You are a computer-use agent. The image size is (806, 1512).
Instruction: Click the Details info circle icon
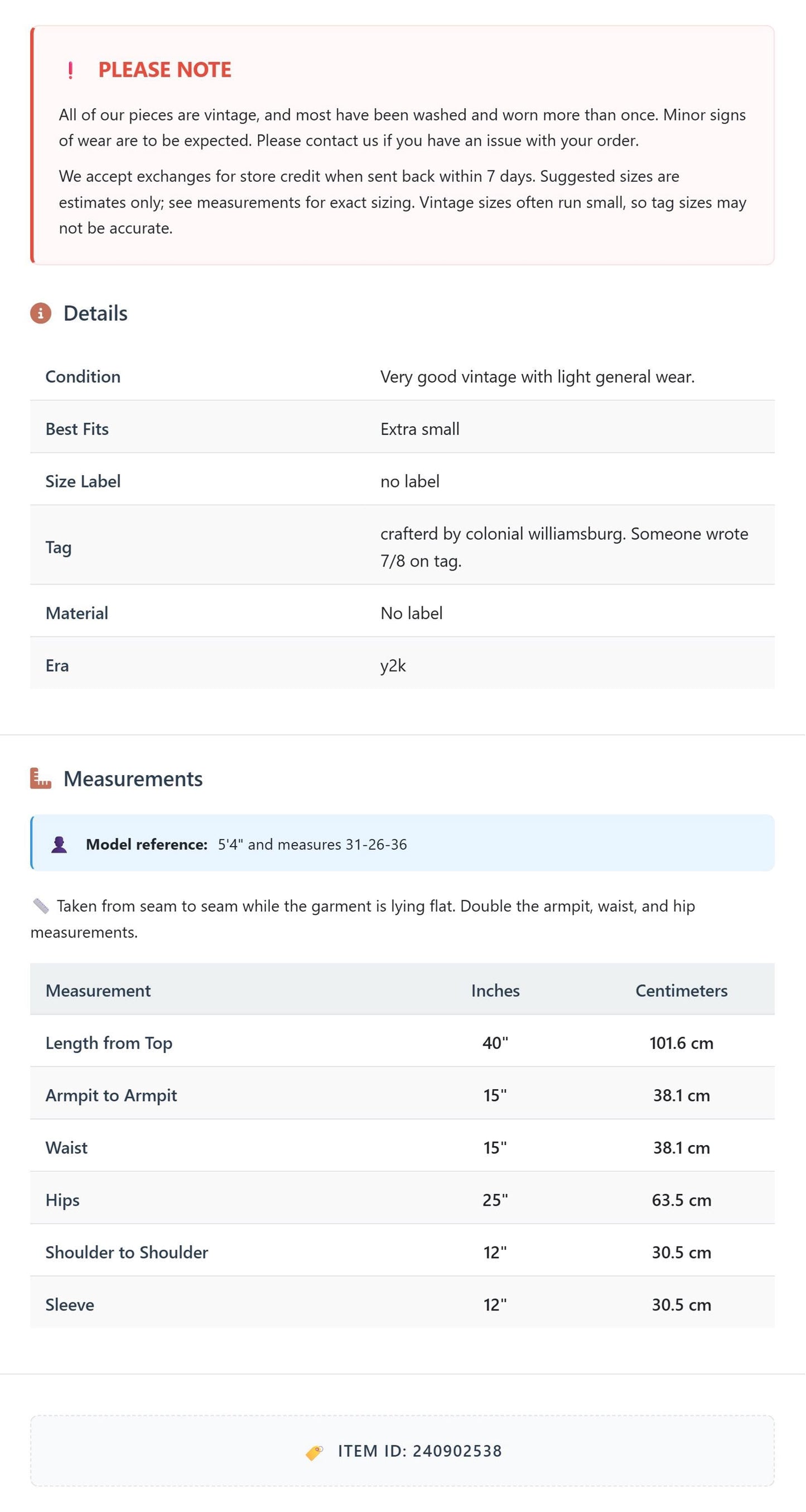41,313
